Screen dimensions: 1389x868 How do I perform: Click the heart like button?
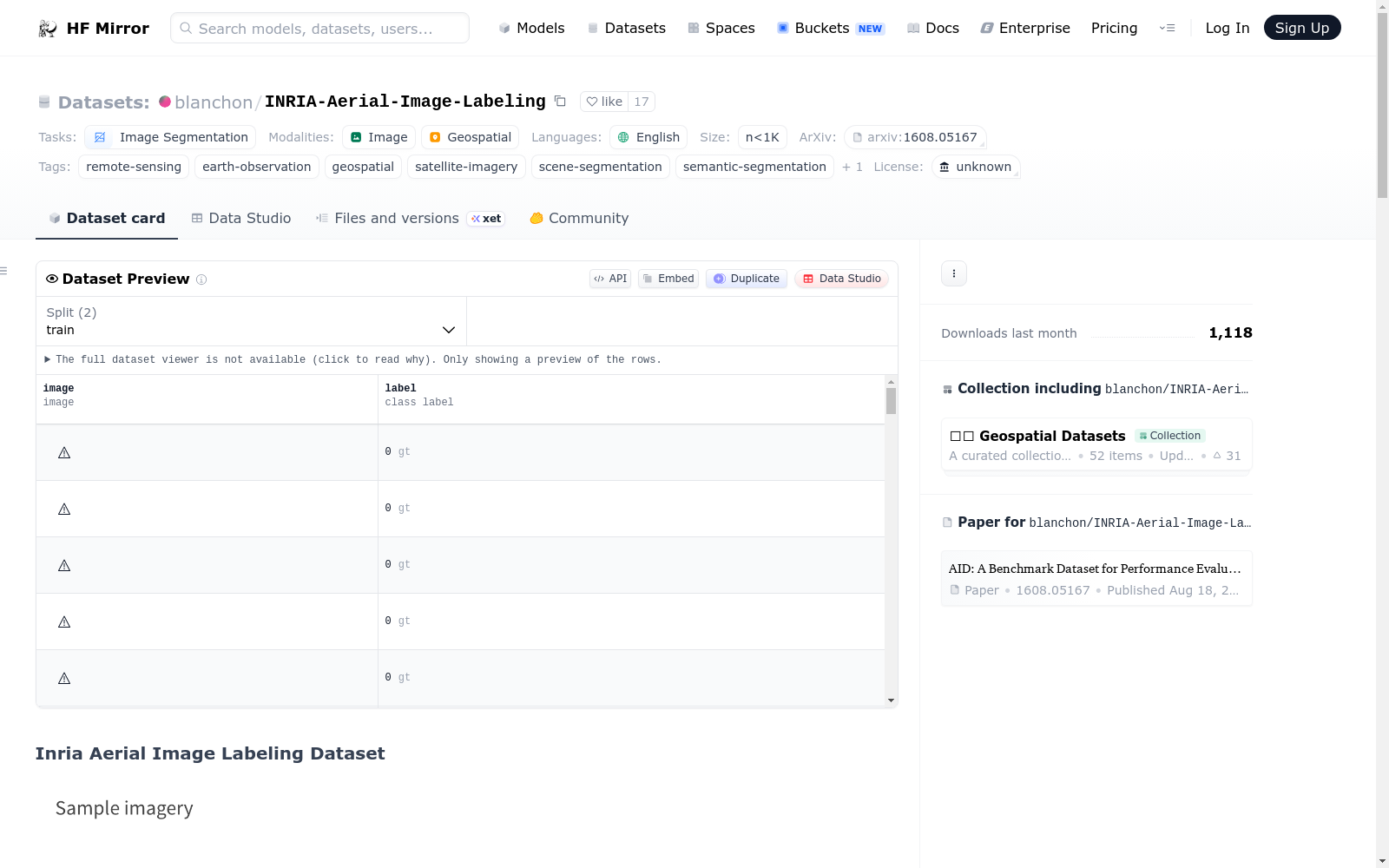[x=604, y=102]
